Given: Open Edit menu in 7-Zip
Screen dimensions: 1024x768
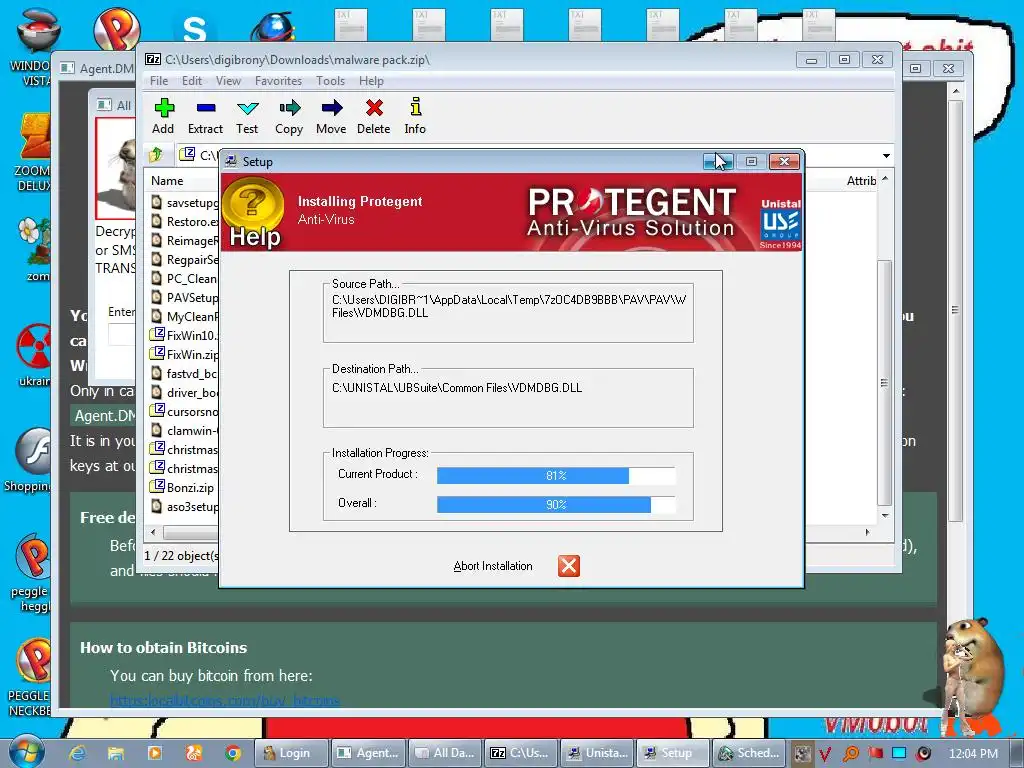Looking at the screenshot, I should pos(192,81).
